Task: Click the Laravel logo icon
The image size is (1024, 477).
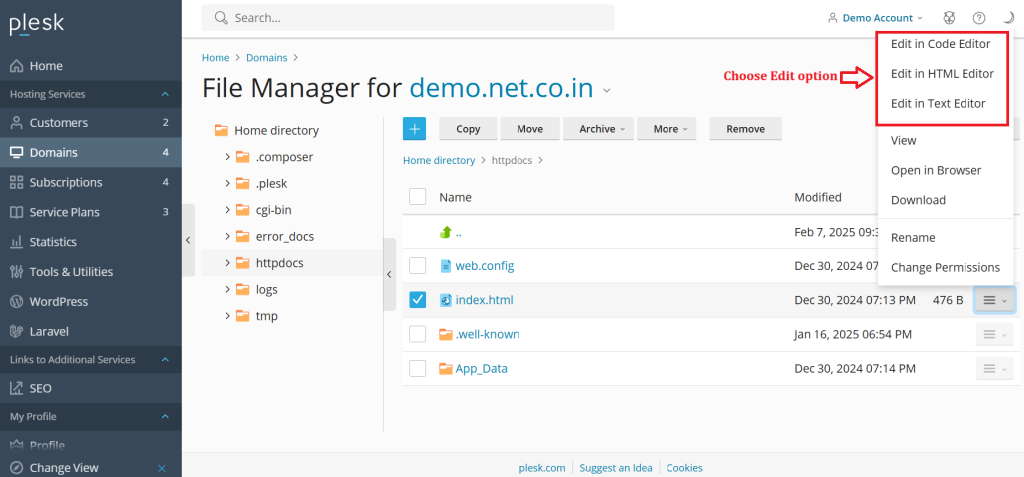Action: click(17, 331)
